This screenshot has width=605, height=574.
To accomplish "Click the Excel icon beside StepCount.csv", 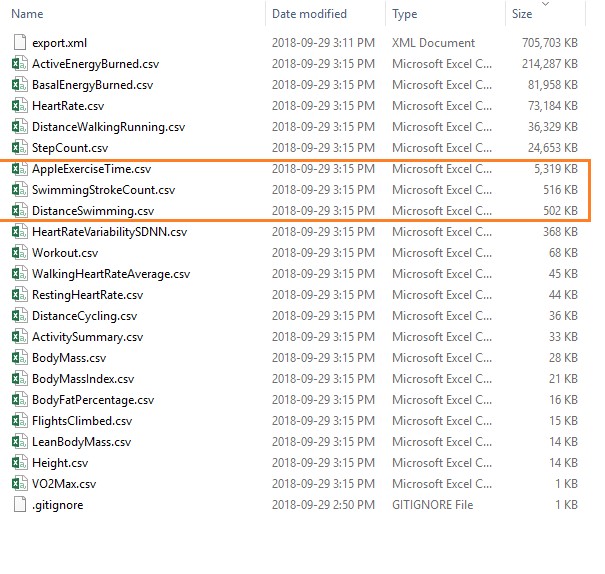I will coord(20,147).
